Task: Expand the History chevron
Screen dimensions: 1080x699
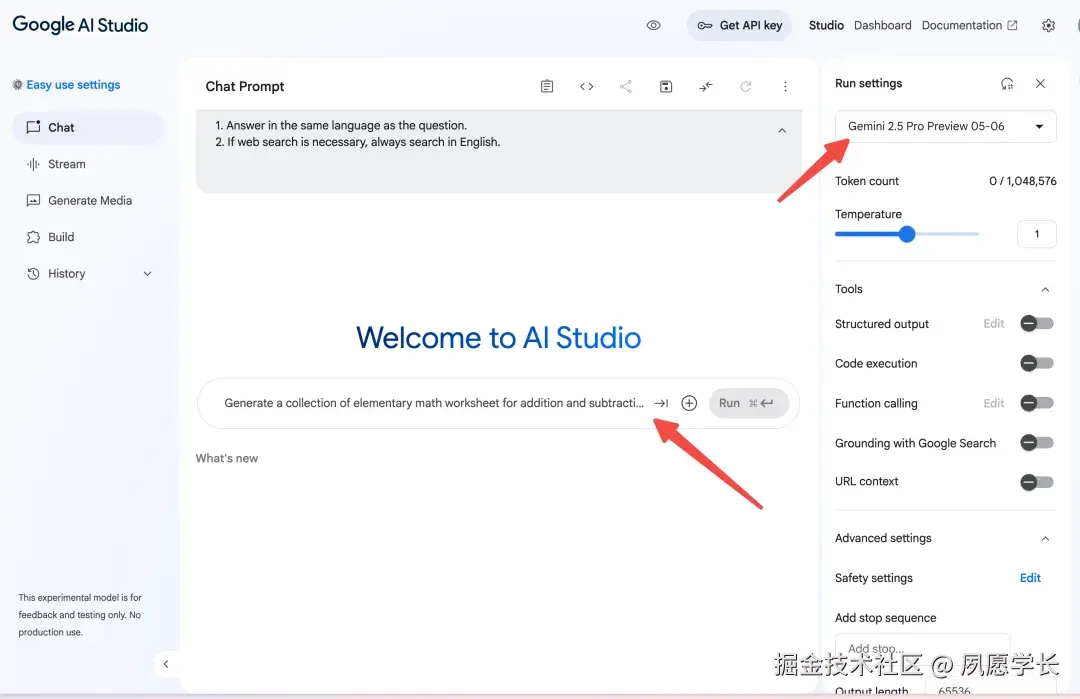Action: tap(147, 273)
